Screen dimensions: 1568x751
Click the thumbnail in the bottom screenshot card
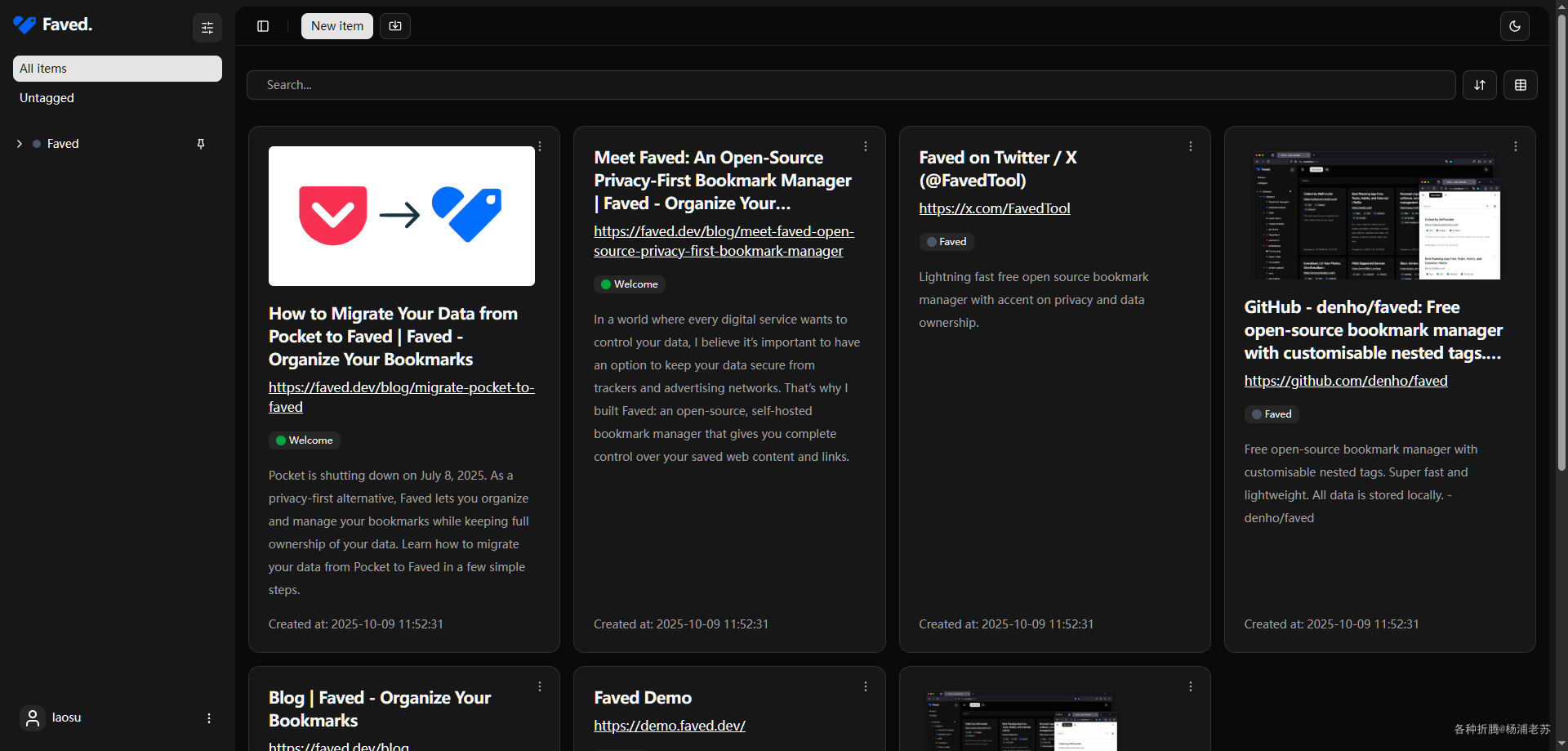[x=1022, y=720]
